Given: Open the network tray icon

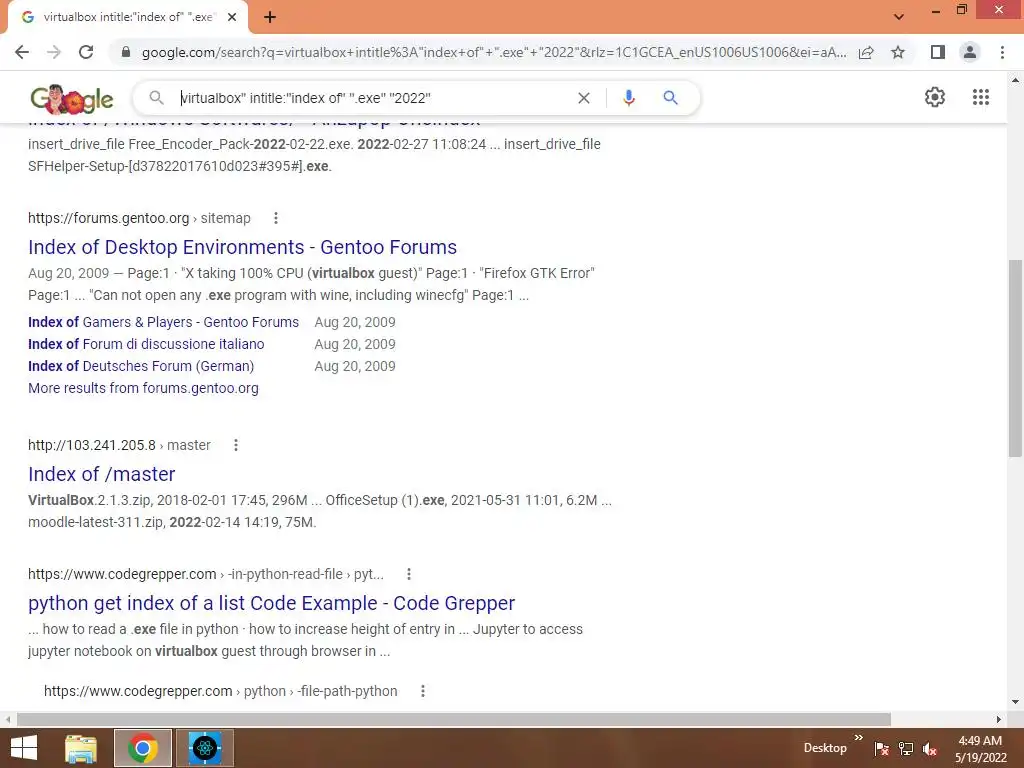Looking at the screenshot, I should [906, 749].
